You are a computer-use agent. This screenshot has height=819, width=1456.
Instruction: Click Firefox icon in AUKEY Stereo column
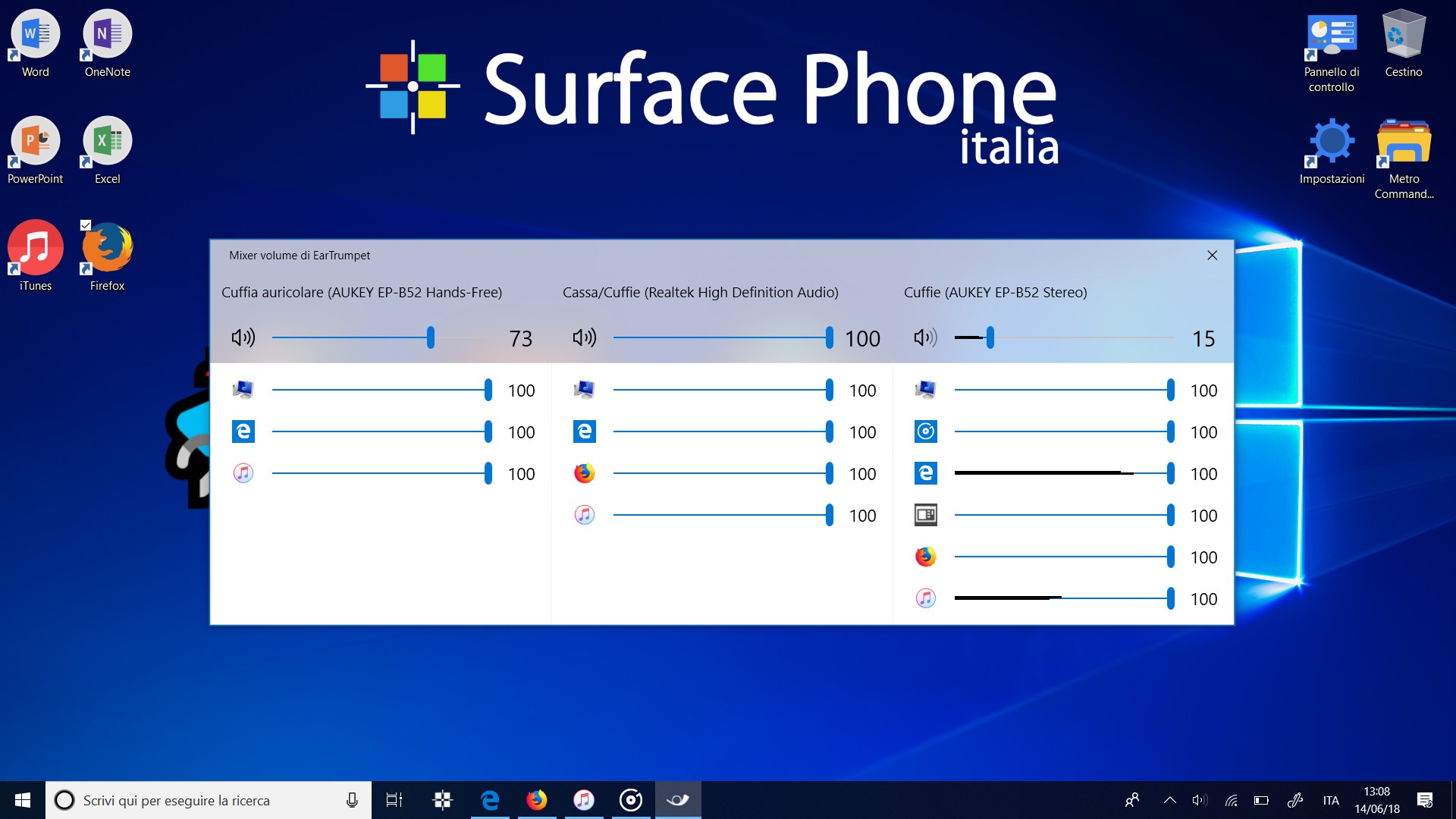(925, 557)
